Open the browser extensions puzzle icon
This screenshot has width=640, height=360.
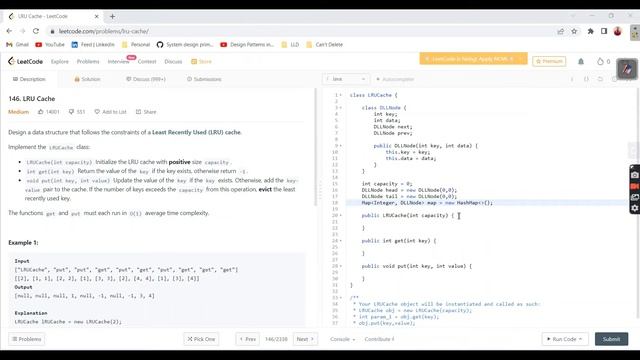point(590,31)
